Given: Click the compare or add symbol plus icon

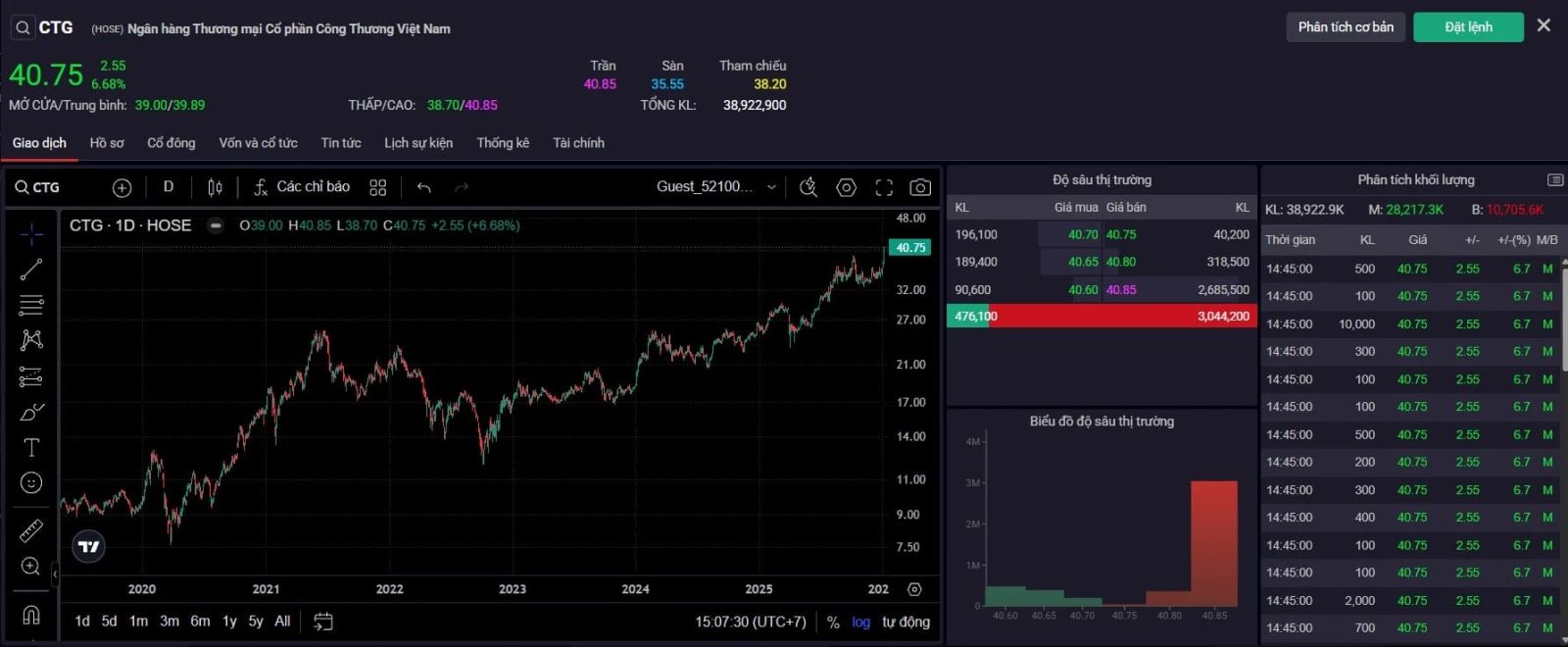Looking at the screenshot, I should (x=122, y=187).
